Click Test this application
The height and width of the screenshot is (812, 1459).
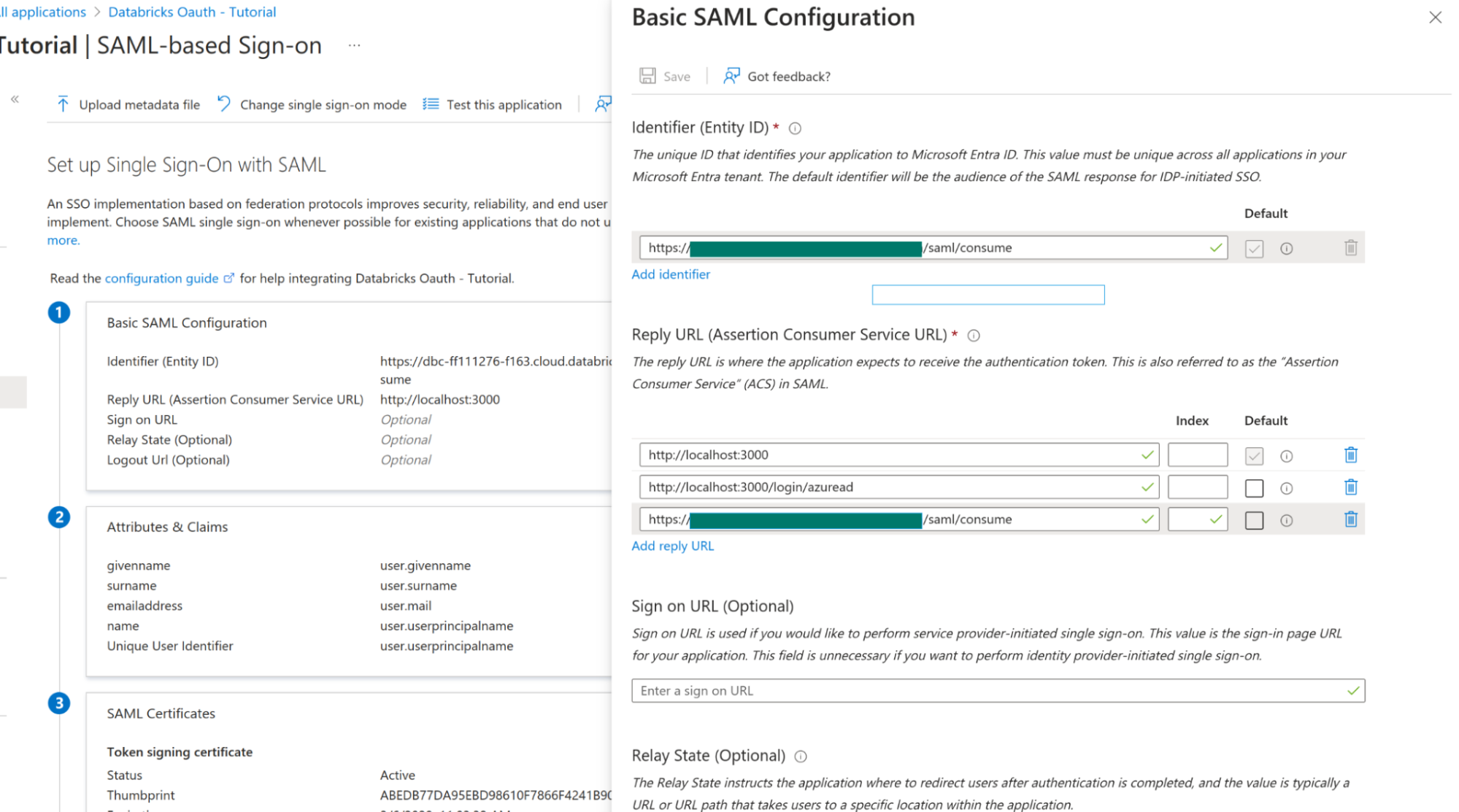coord(504,105)
